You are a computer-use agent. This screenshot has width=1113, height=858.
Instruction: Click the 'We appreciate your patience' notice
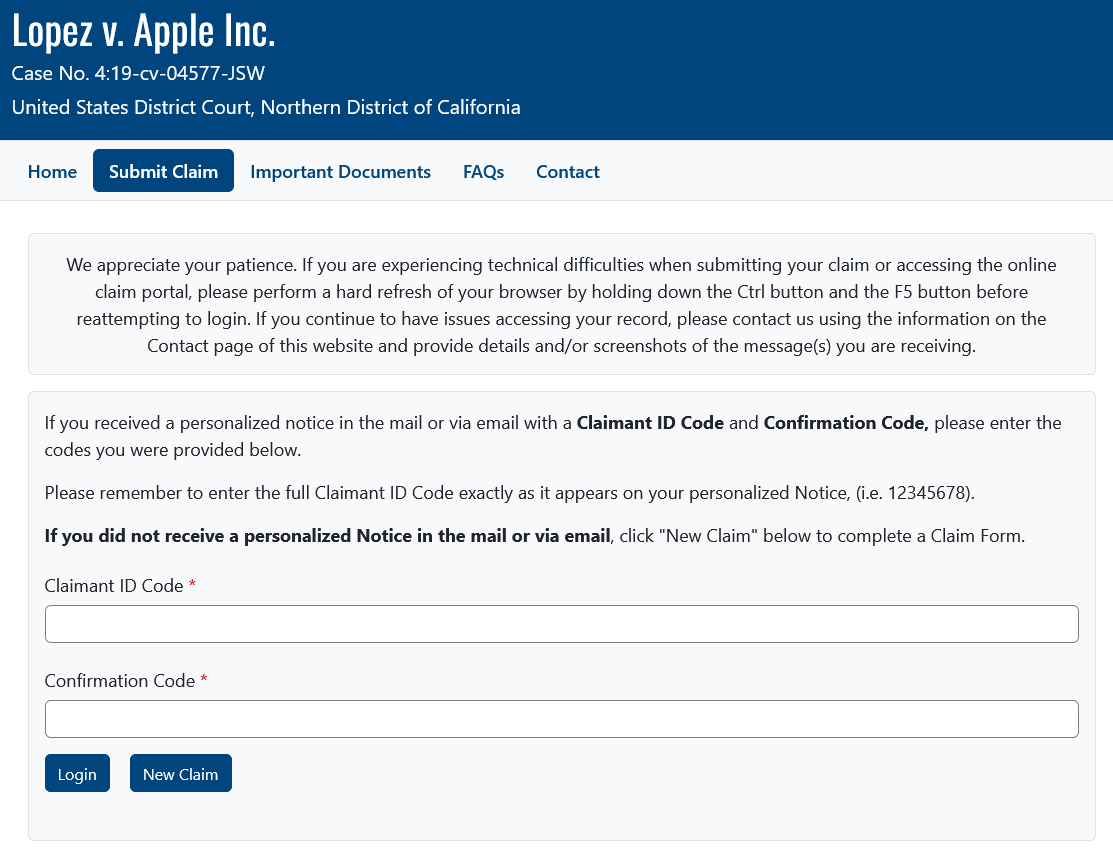[x=561, y=305]
